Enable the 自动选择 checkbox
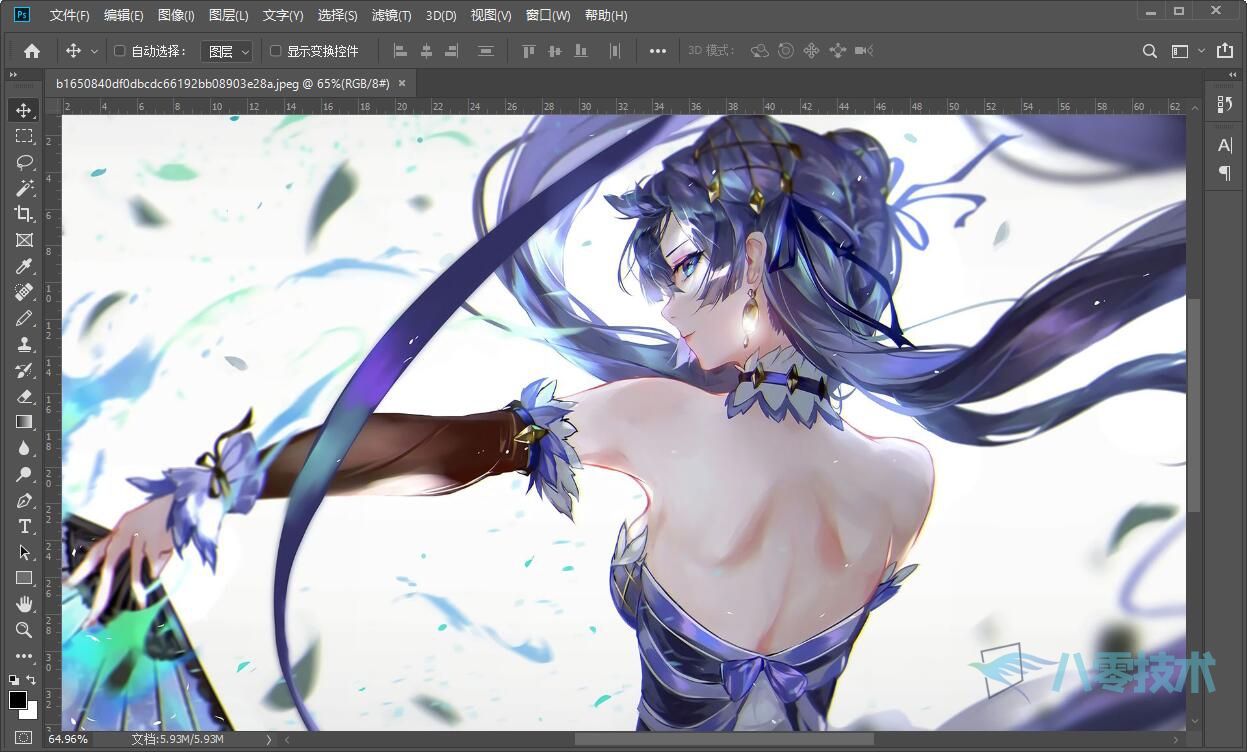The height and width of the screenshot is (752, 1247). click(x=120, y=51)
